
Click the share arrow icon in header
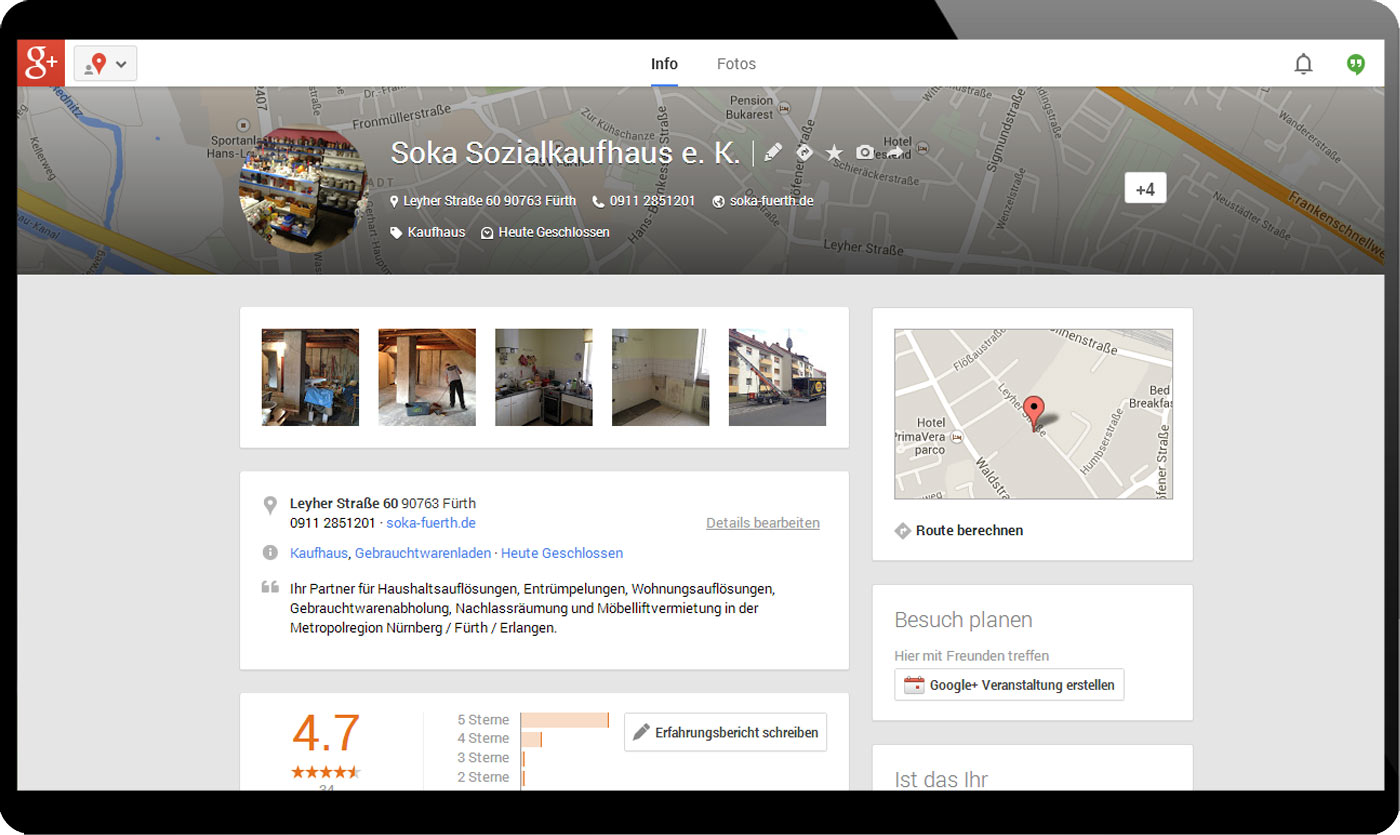click(x=895, y=153)
